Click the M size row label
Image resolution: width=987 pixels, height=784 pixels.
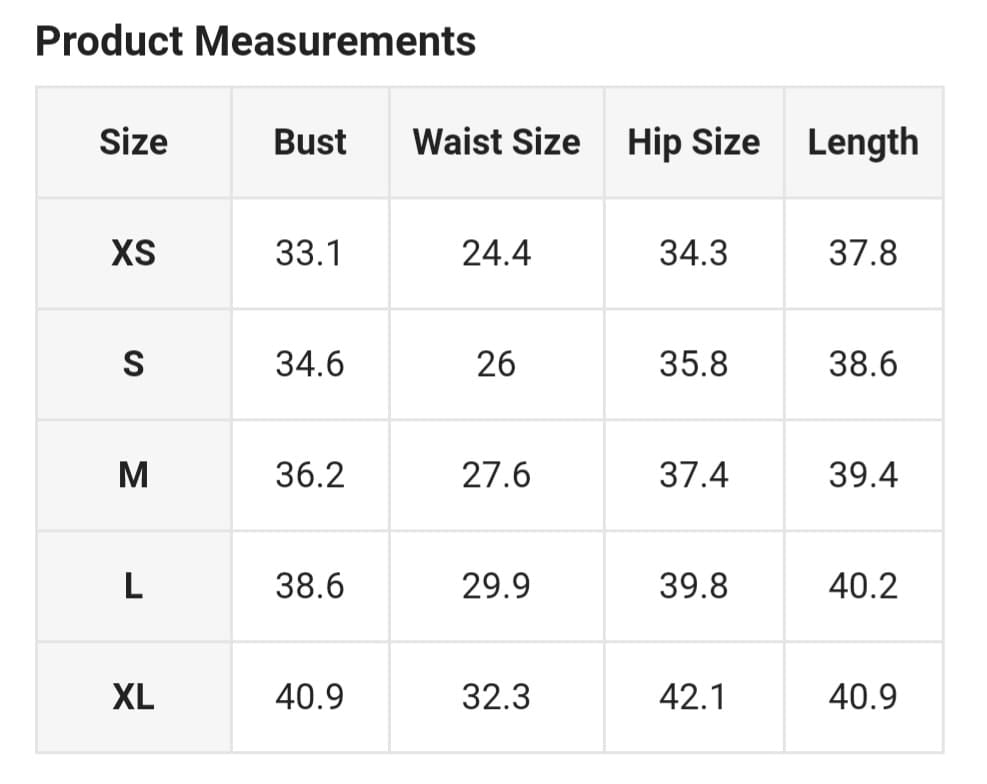[x=133, y=475]
